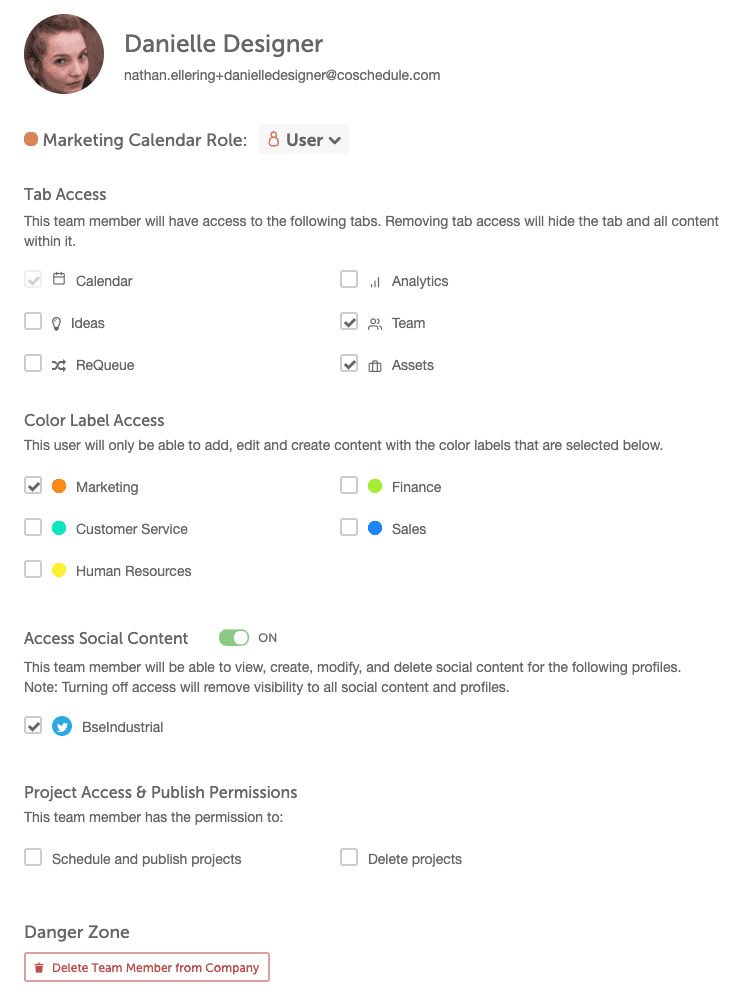Image resolution: width=748 pixels, height=998 pixels.
Task: Enable the Delete projects permission checkbox
Action: point(349,858)
